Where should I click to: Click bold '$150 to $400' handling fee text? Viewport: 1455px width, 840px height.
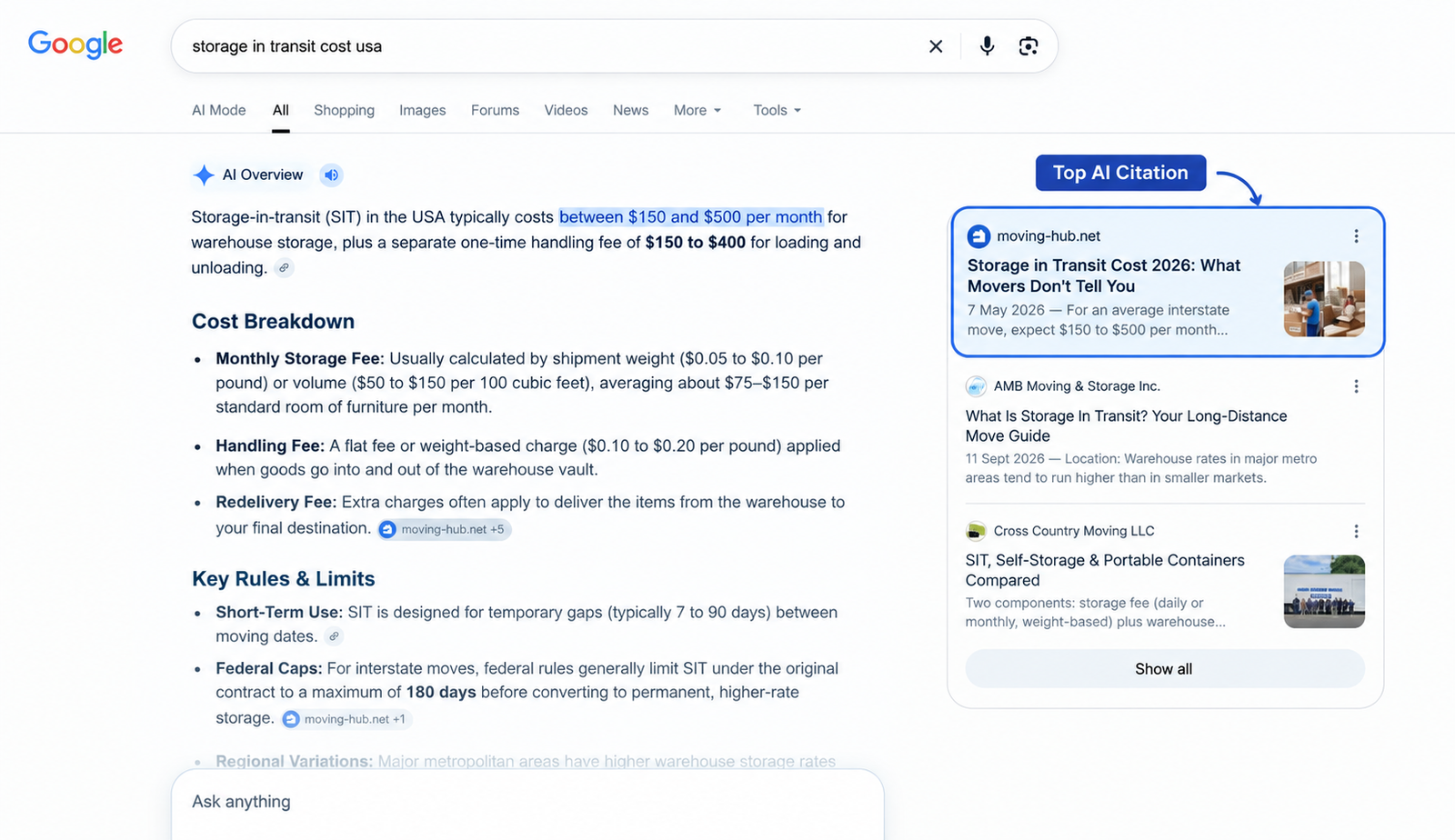pos(696,243)
